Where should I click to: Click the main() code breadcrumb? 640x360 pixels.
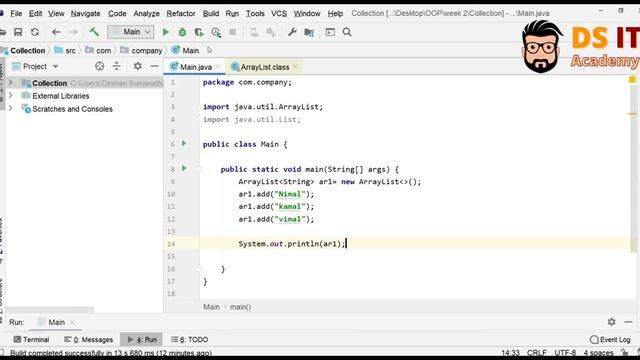point(240,307)
